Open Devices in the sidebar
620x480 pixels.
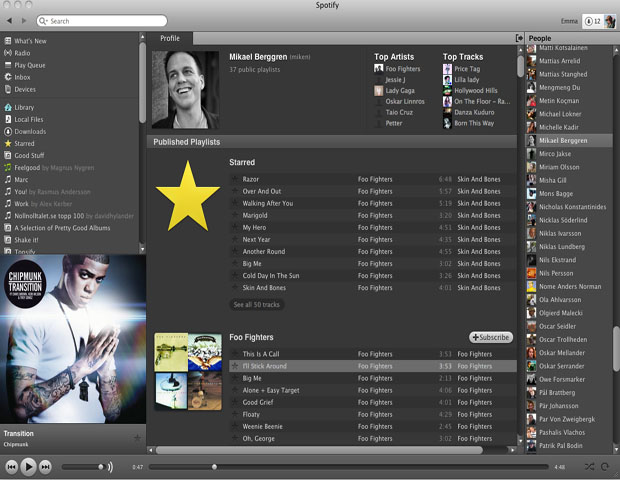pyautogui.click(x=25, y=89)
